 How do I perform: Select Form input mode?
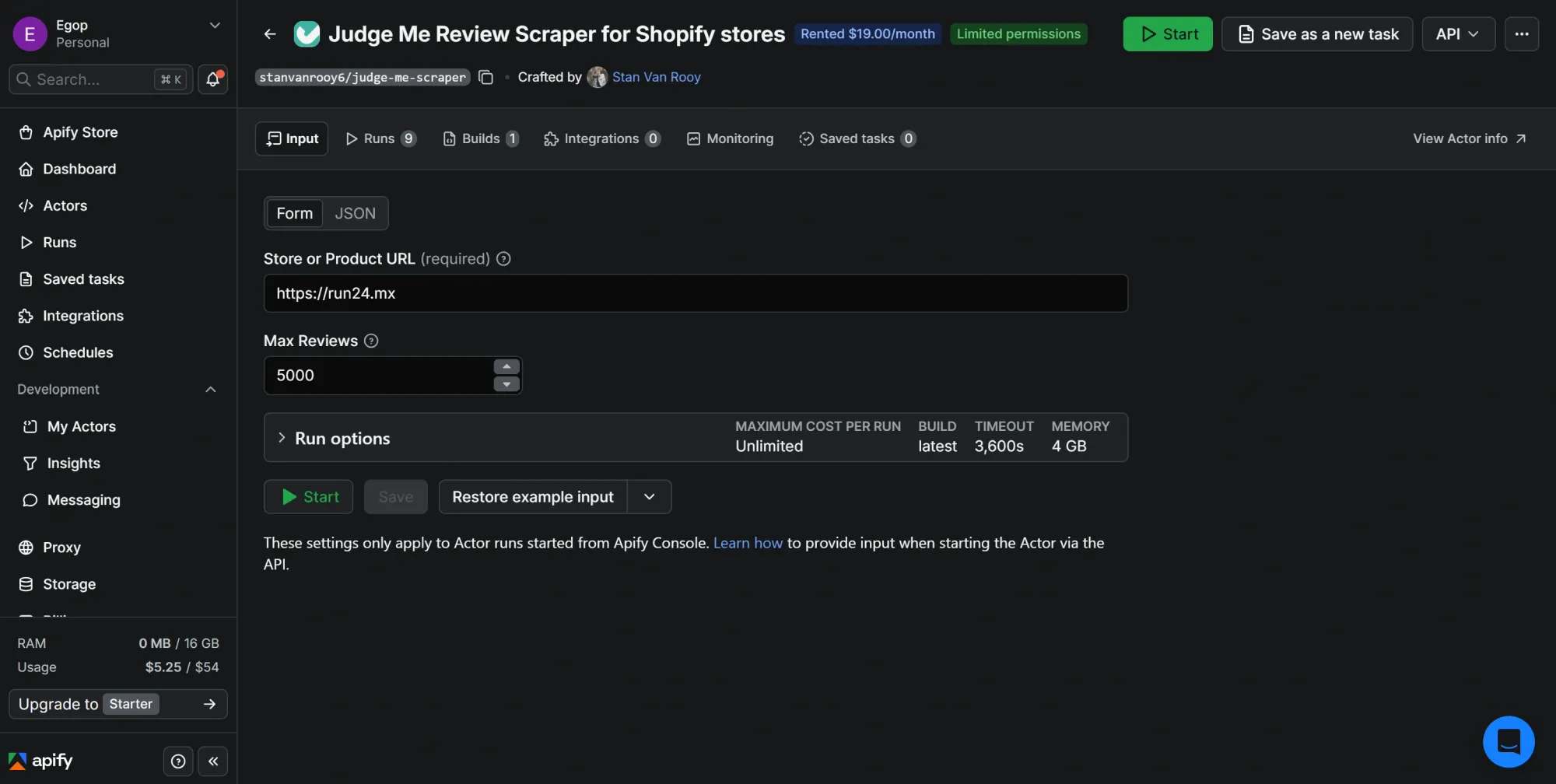click(x=294, y=213)
